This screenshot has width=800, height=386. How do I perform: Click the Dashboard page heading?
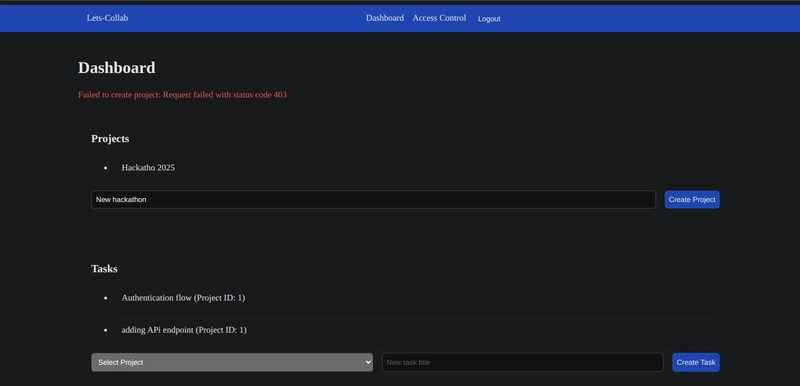coord(117,68)
